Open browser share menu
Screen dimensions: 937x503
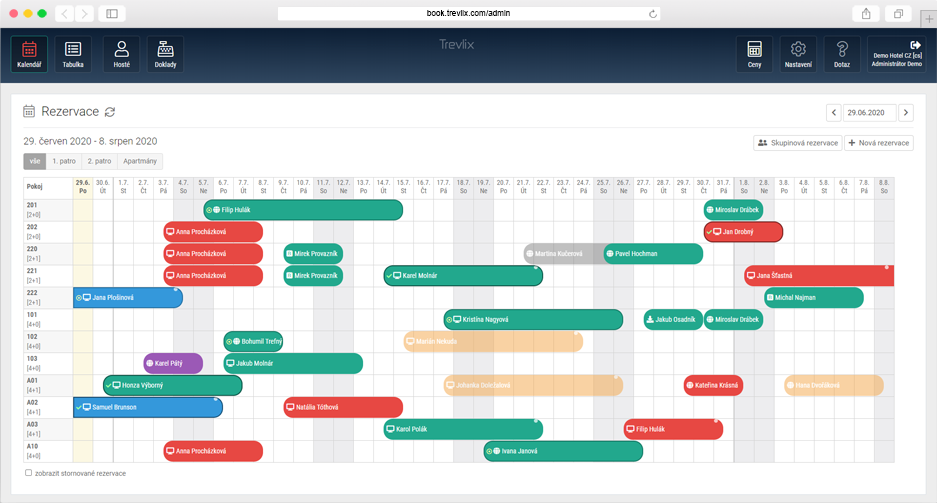[866, 13]
